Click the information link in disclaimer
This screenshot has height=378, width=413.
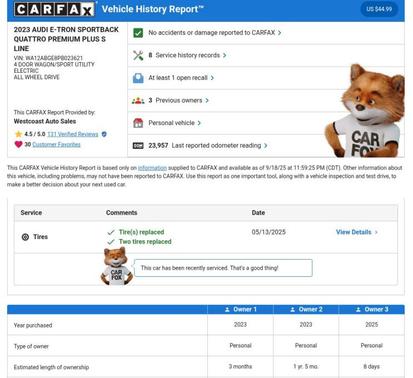pos(152,168)
